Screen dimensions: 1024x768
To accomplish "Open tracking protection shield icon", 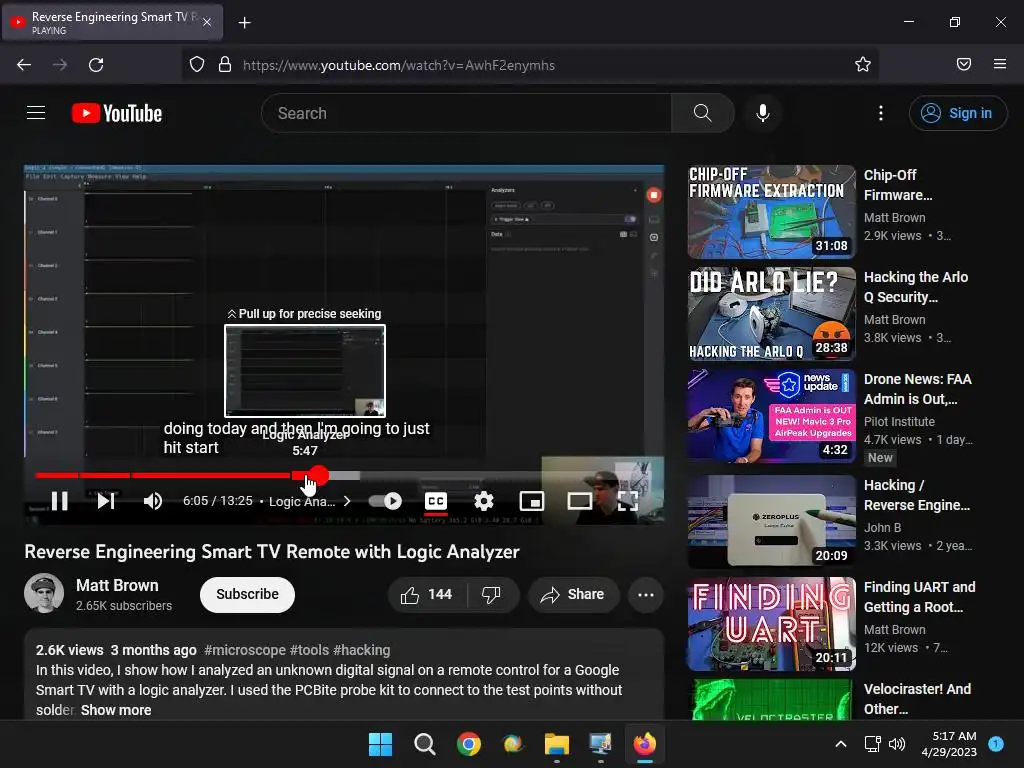I will [x=197, y=65].
